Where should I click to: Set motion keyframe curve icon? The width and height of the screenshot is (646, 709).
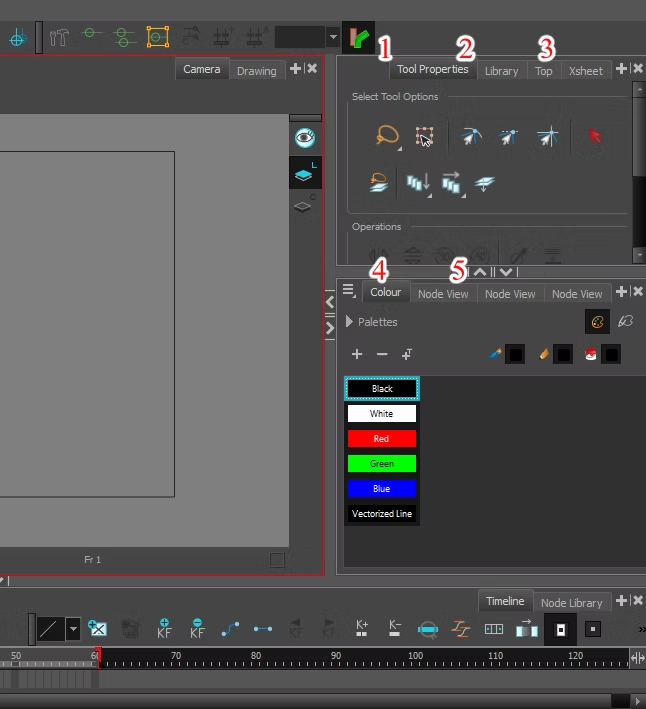[230, 629]
